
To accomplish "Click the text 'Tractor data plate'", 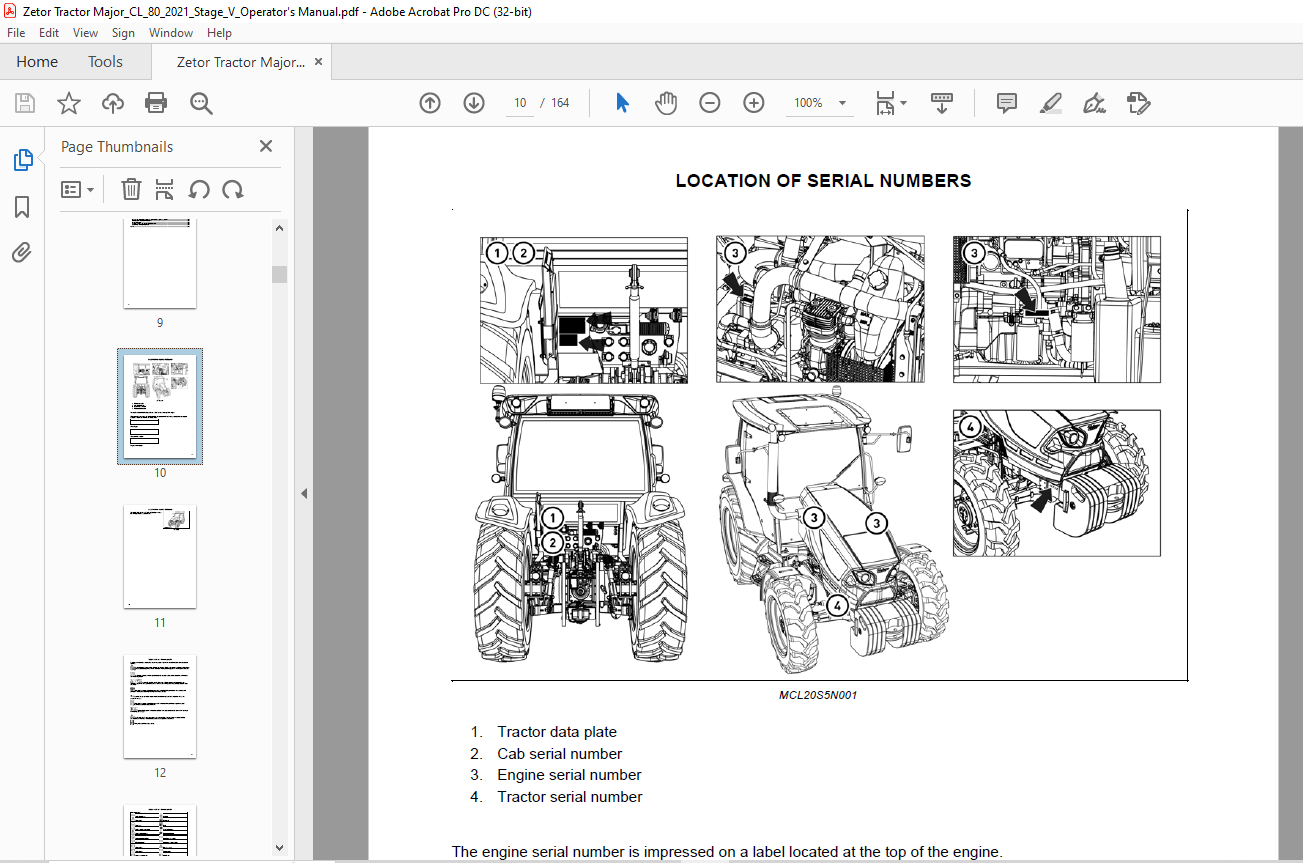I will coord(557,732).
